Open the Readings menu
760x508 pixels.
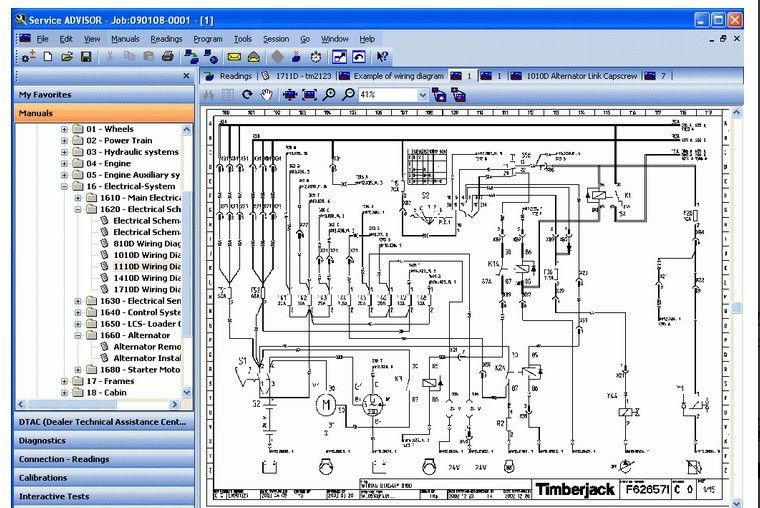pyautogui.click(x=166, y=39)
